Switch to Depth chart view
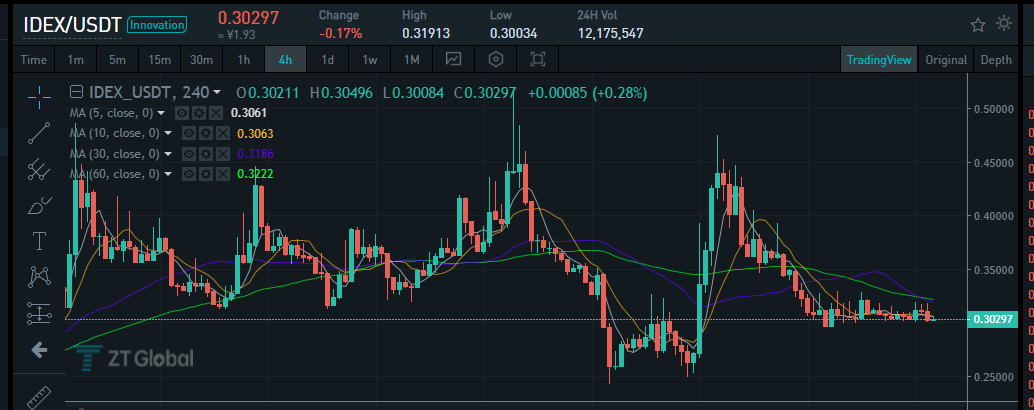1034x410 pixels. point(996,59)
